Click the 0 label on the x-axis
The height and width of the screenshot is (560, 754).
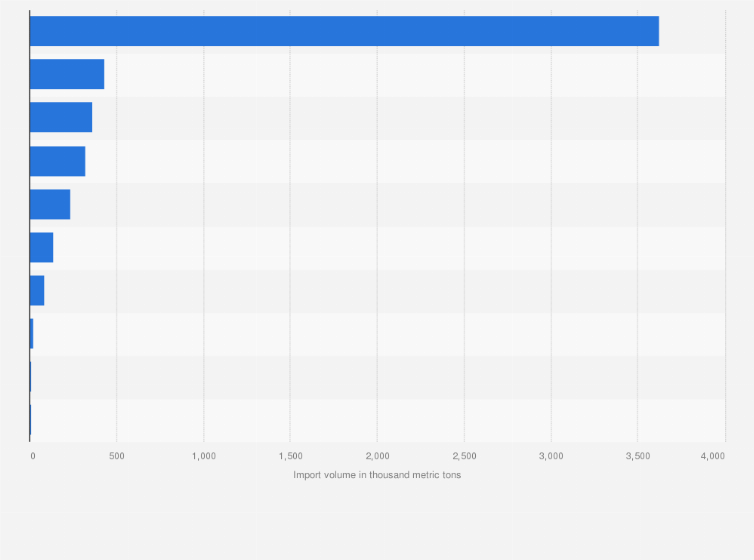(32, 456)
